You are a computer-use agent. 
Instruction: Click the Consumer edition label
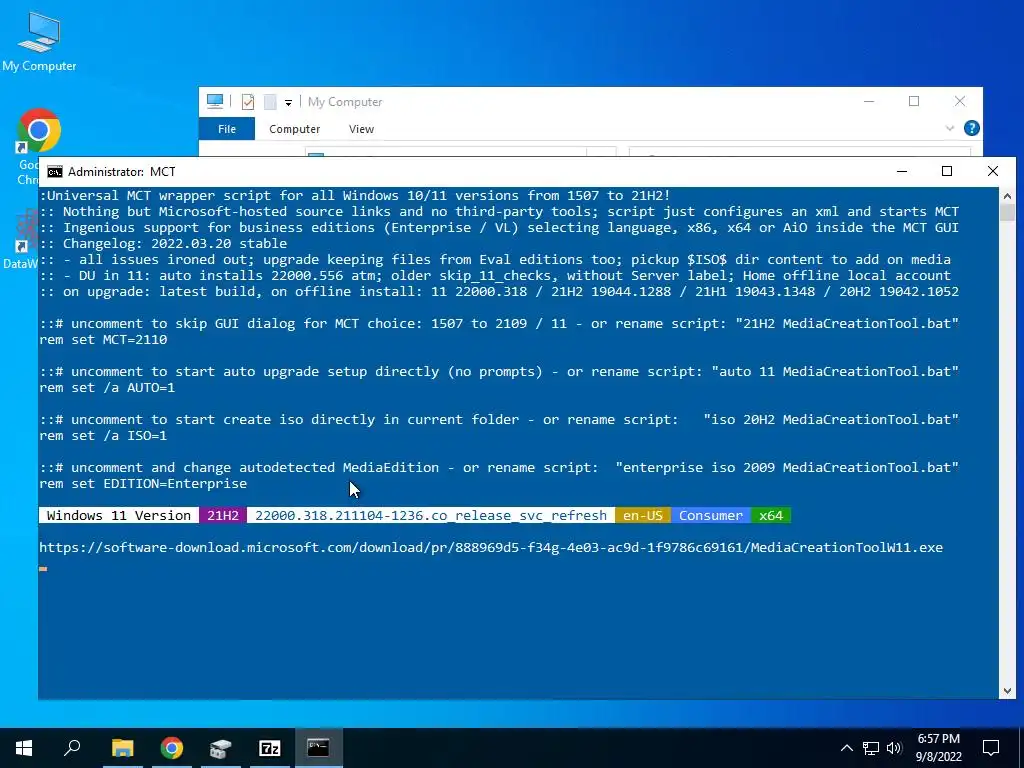pyautogui.click(x=711, y=515)
